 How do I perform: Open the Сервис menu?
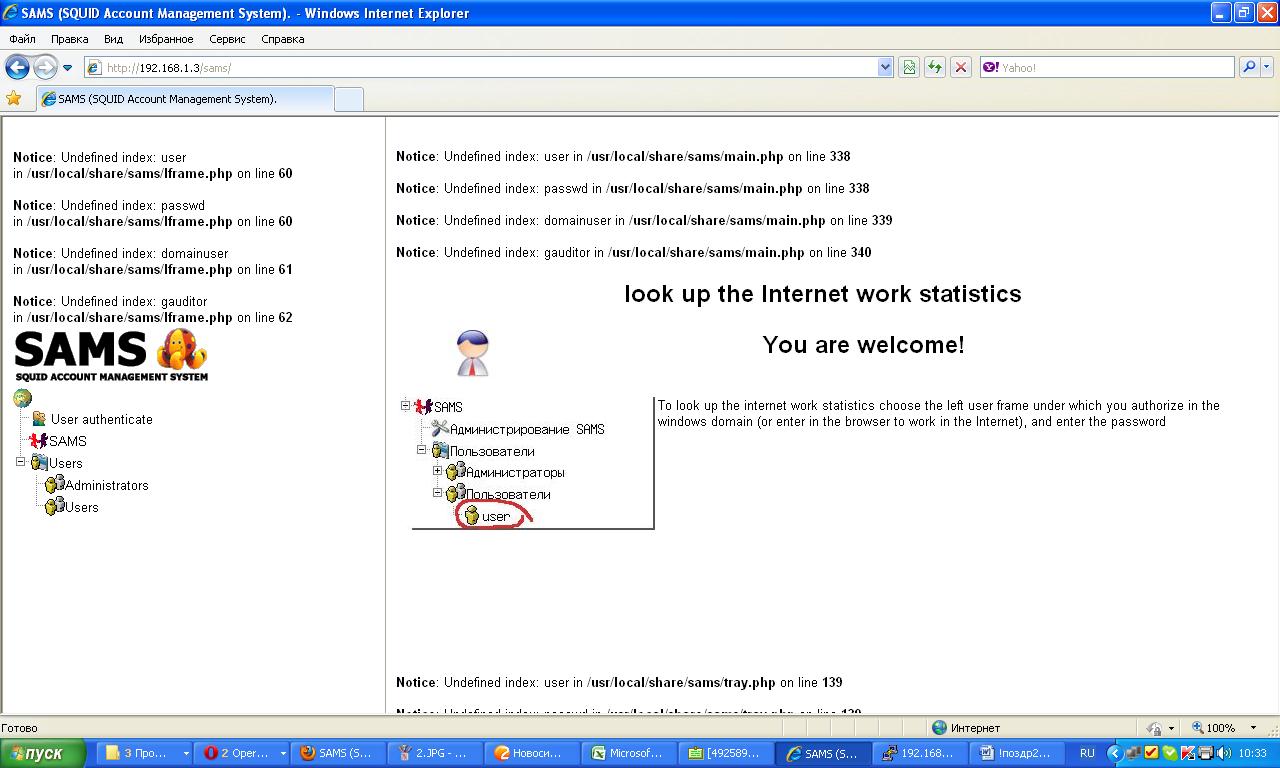point(227,39)
